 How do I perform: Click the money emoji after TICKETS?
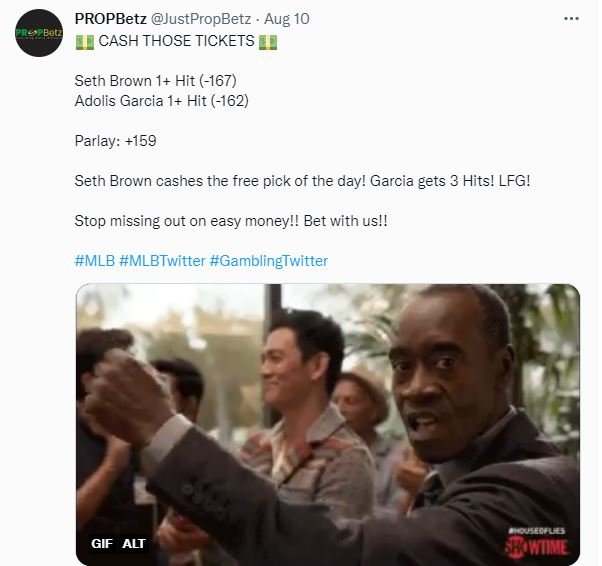click(x=268, y=41)
